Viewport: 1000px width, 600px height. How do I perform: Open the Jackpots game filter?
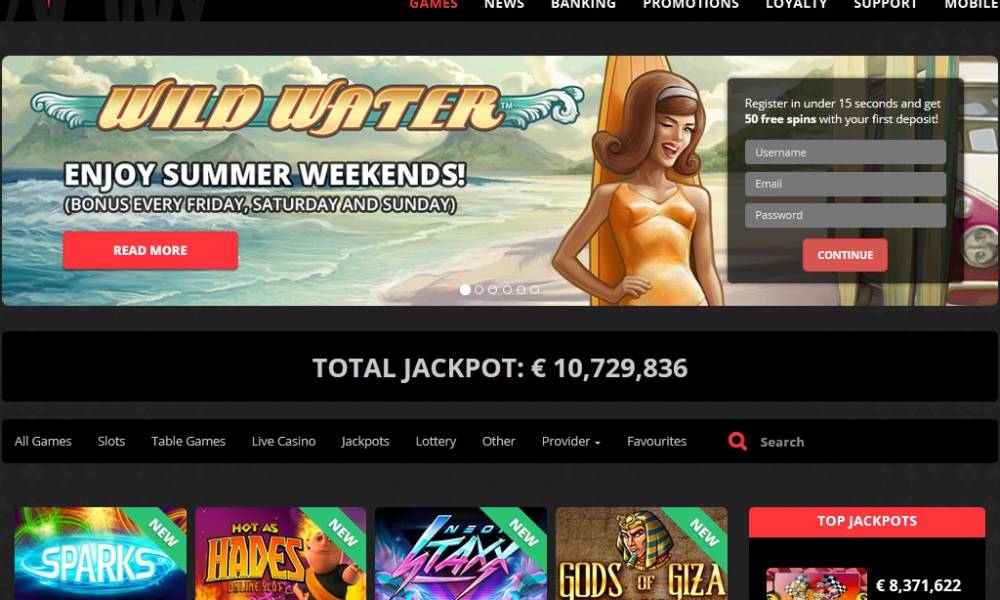[x=365, y=441]
